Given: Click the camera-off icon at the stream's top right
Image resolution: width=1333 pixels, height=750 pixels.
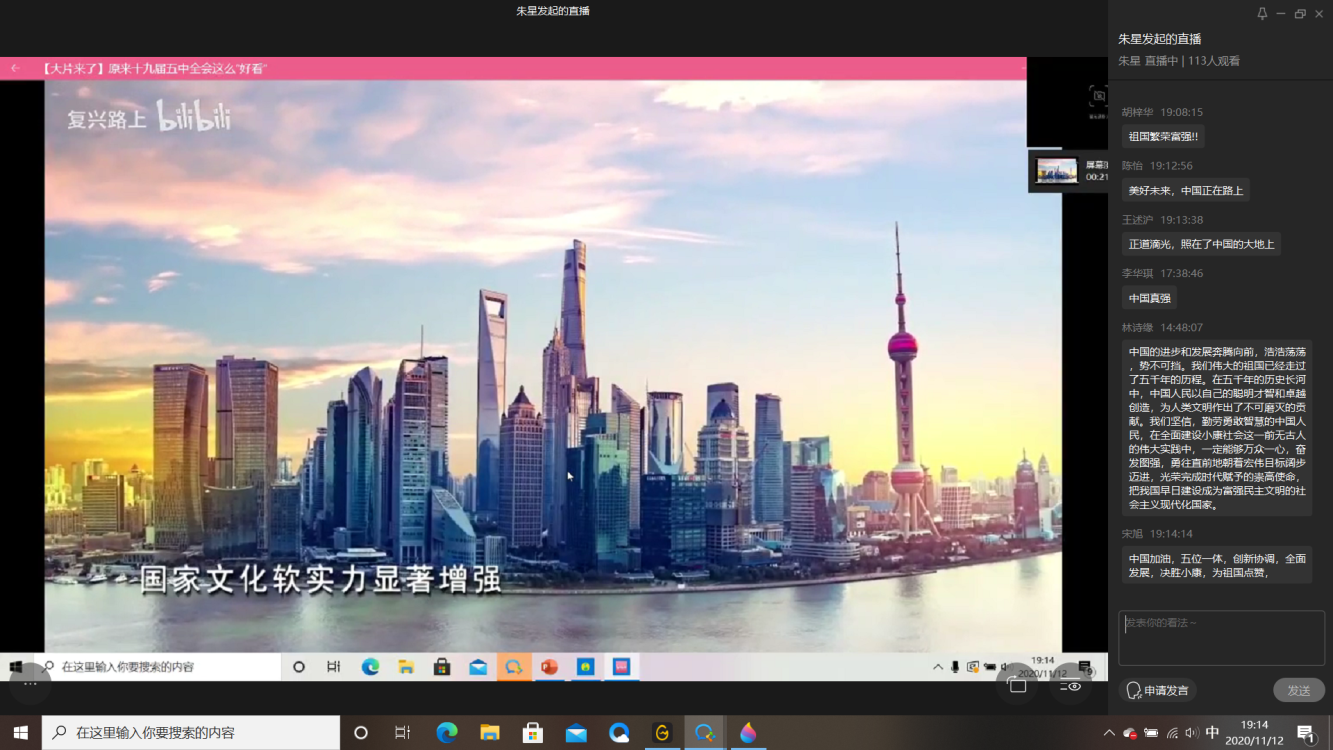Looking at the screenshot, I should (x=1098, y=96).
